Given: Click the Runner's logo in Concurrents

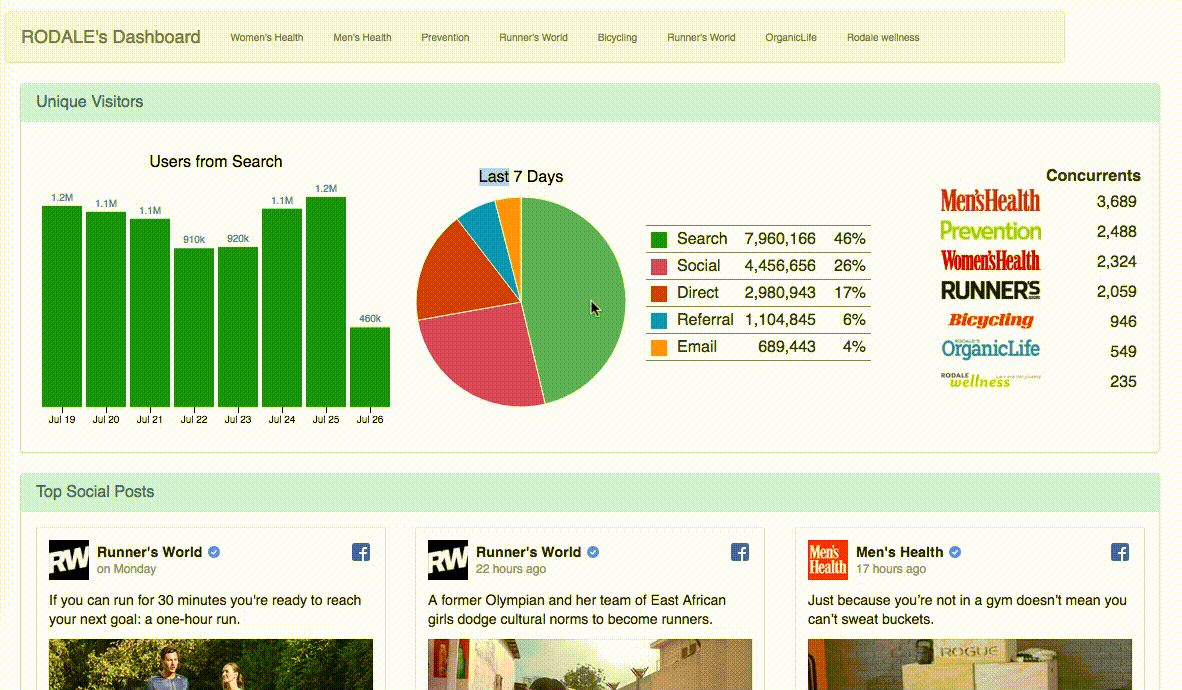Looking at the screenshot, I should click(x=990, y=290).
